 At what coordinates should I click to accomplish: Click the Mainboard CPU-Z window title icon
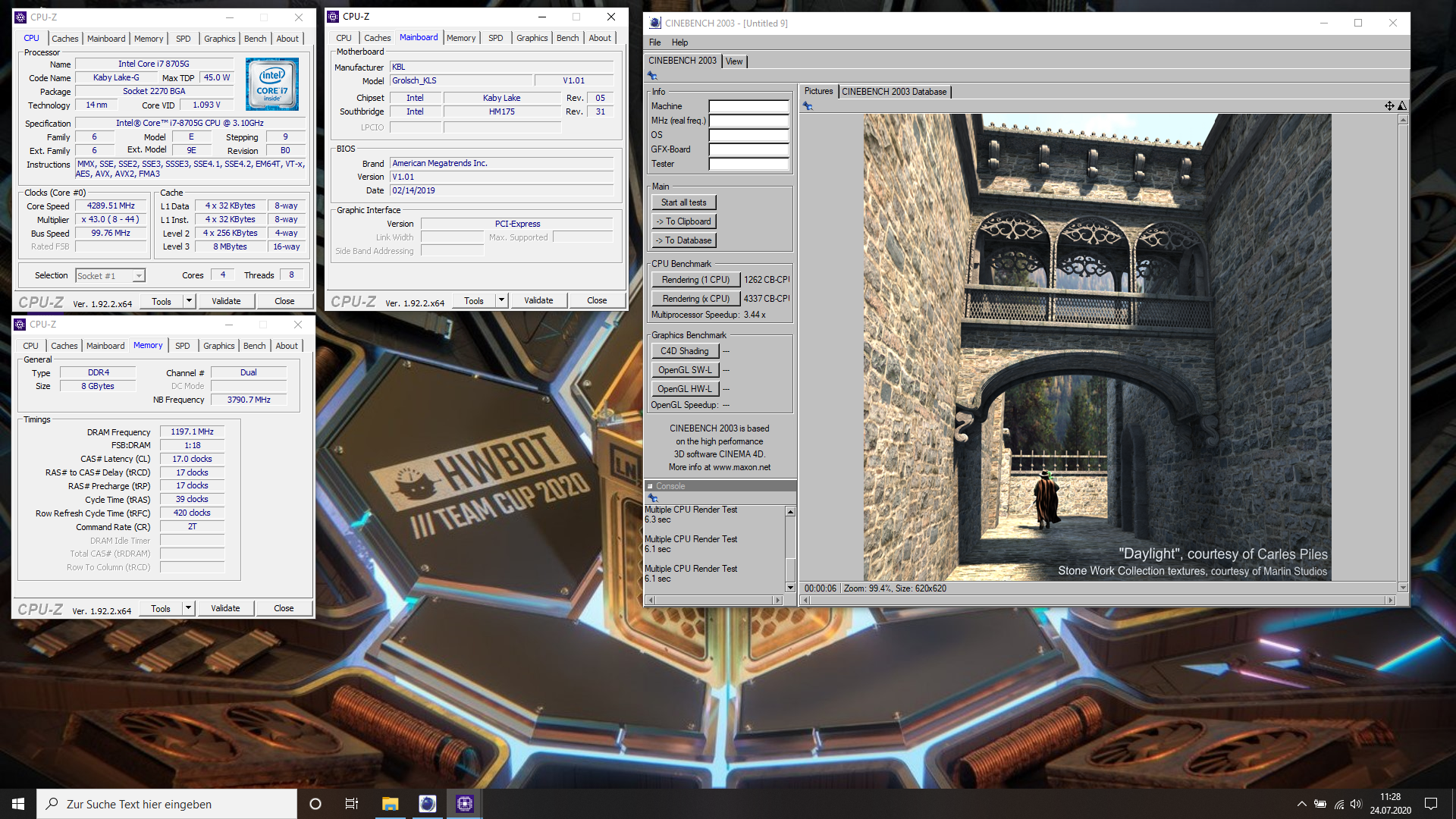333,16
